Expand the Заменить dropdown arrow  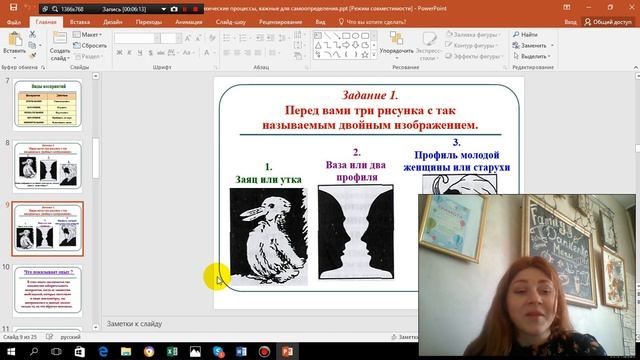pos(552,45)
